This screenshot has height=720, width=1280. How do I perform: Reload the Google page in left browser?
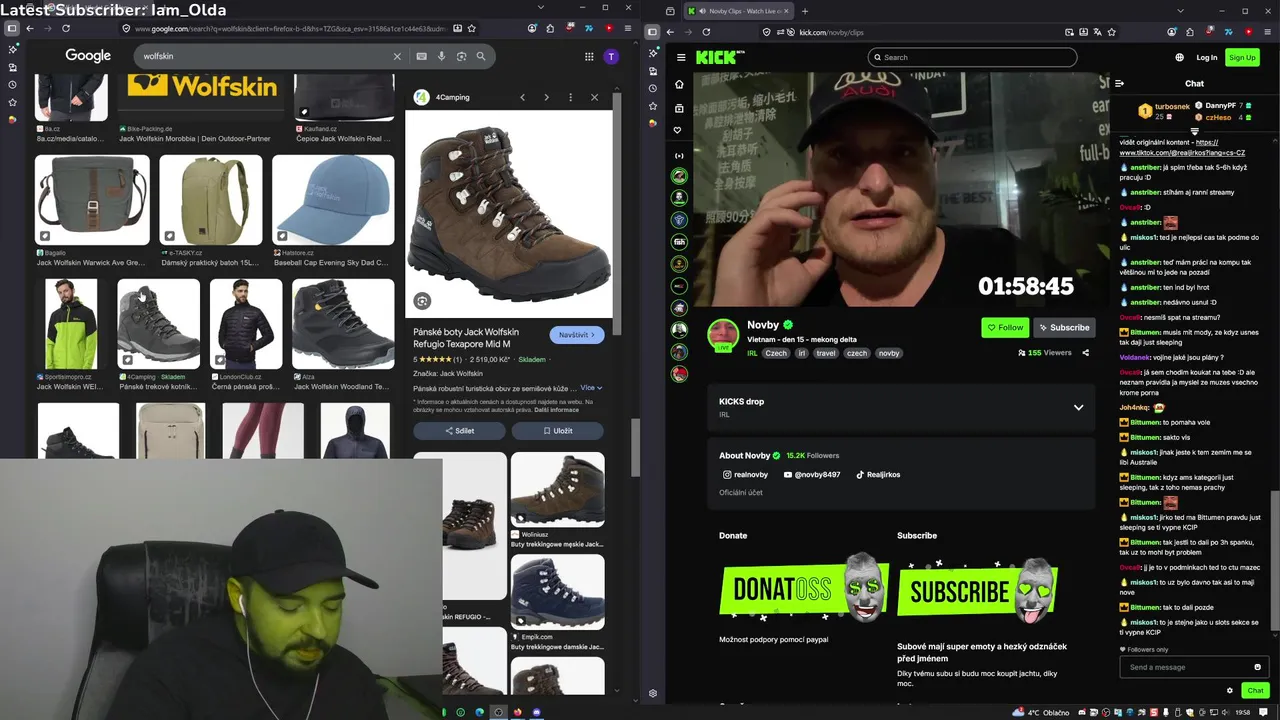pyautogui.click(x=66, y=28)
